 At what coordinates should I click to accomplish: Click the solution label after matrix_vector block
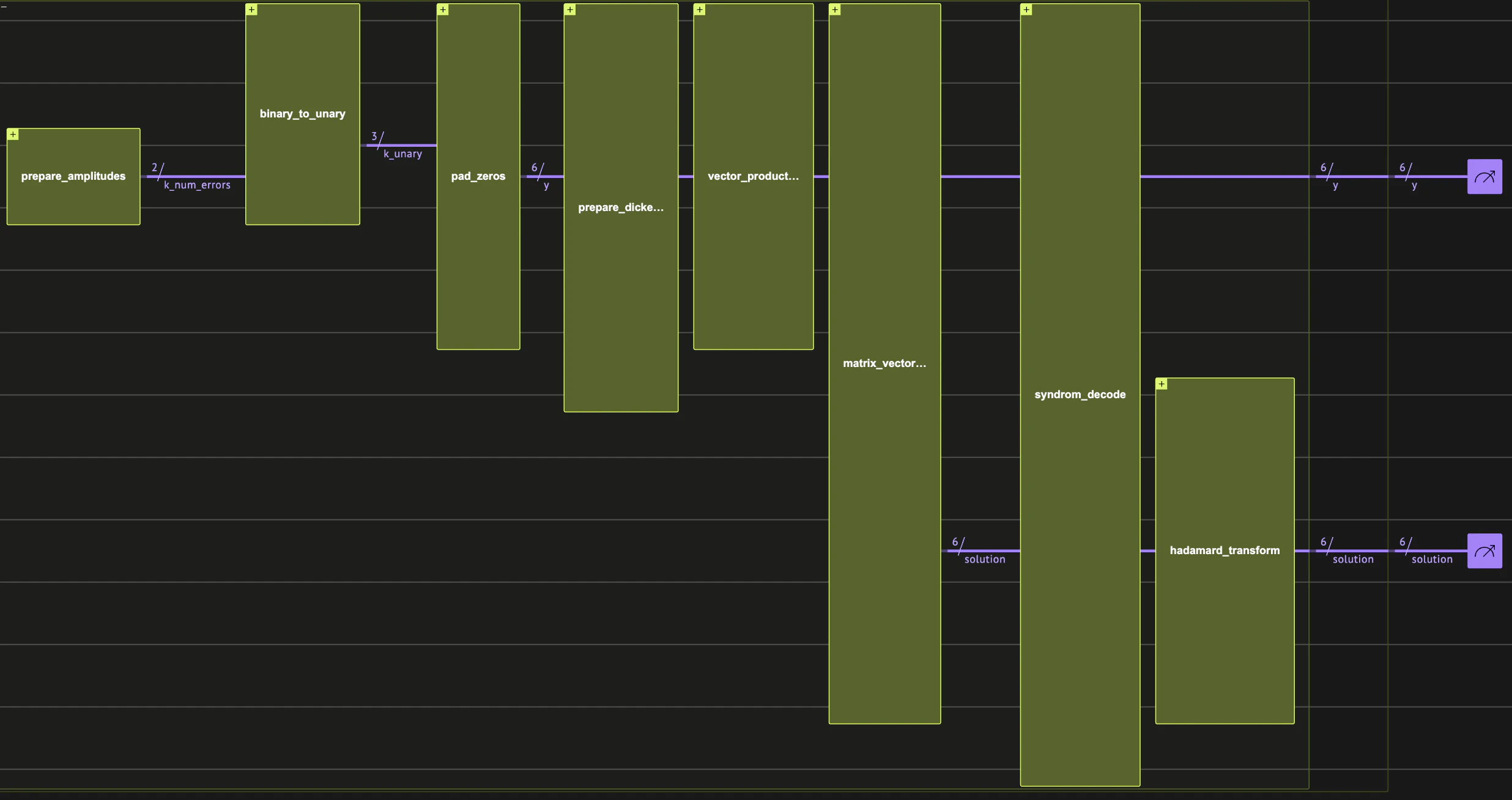tap(984, 560)
